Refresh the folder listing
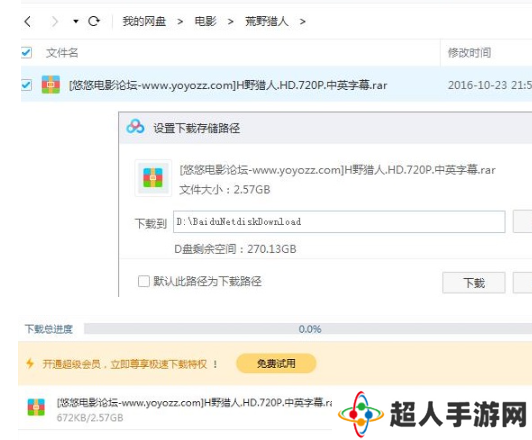The height and width of the screenshot is (440, 532). [x=94, y=21]
